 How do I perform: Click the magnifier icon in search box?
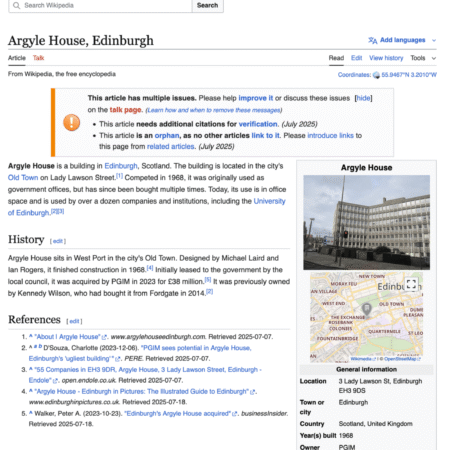pyautogui.click(x=16, y=5)
